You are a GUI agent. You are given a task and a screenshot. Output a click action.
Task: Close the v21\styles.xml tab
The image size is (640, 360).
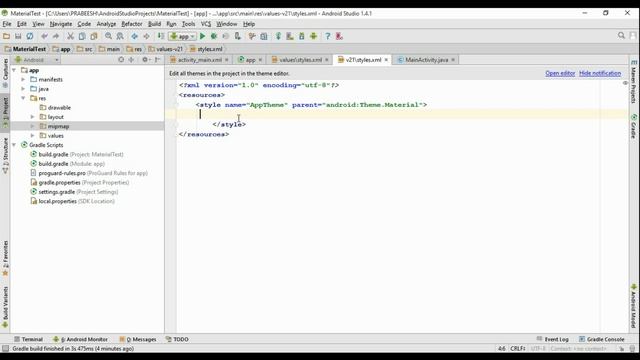tap(386, 60)
